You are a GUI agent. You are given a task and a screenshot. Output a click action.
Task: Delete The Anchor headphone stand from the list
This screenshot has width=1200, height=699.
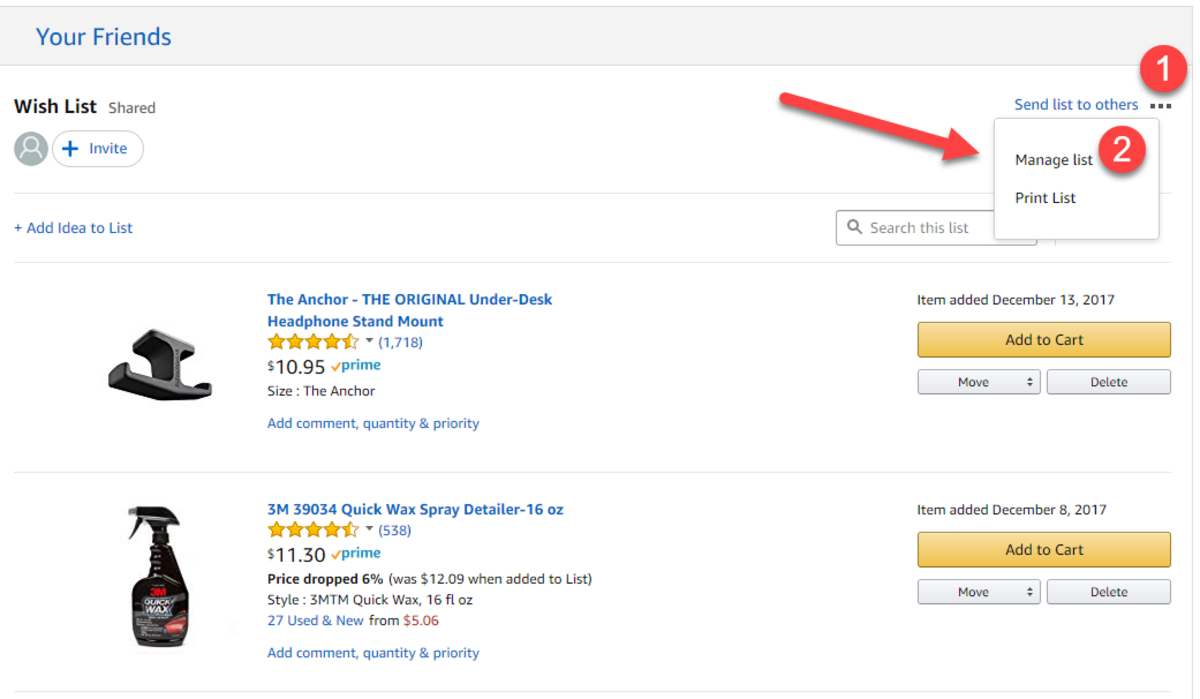tap(1108, 381)
